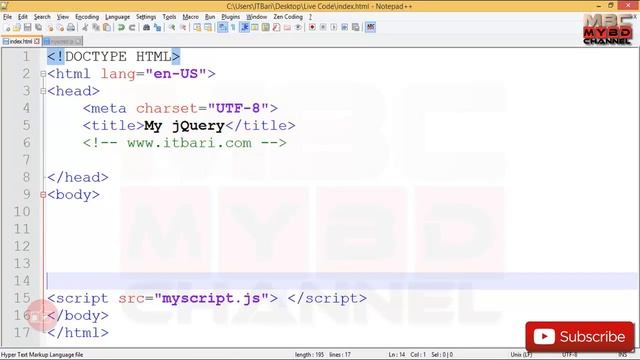Screen dimensions: 640x360
Task: Open the Search menu
Action: pyautogui.click(x=42, y=17)
